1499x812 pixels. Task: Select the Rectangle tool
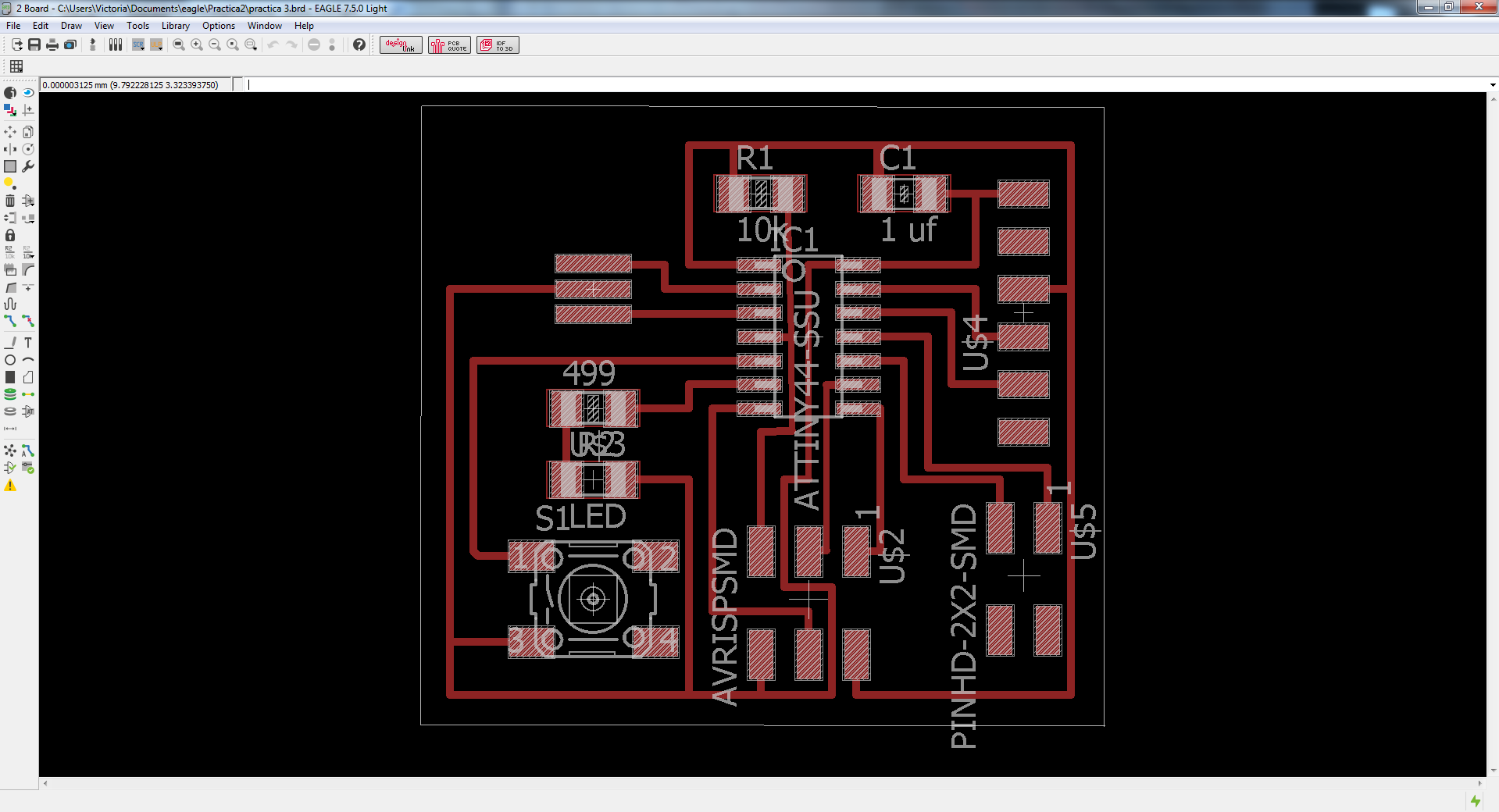(x=10, y=377)
